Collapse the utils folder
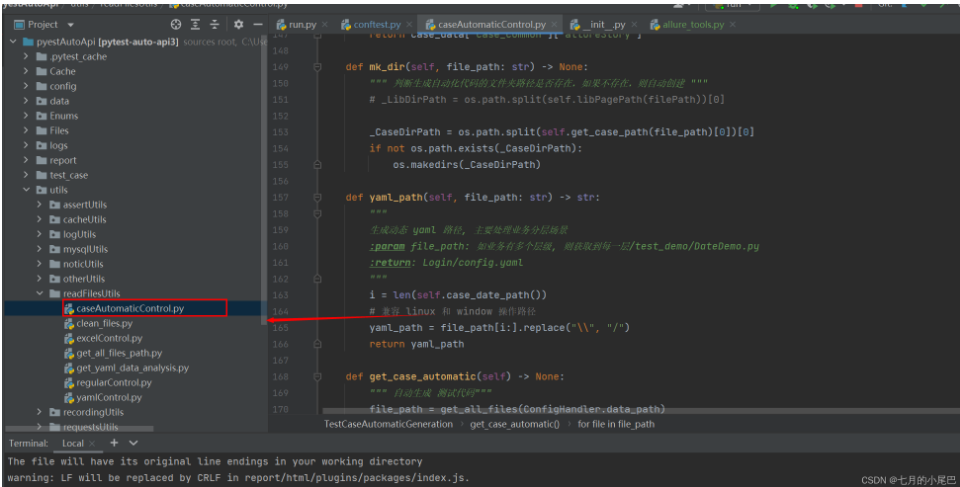 26,190
